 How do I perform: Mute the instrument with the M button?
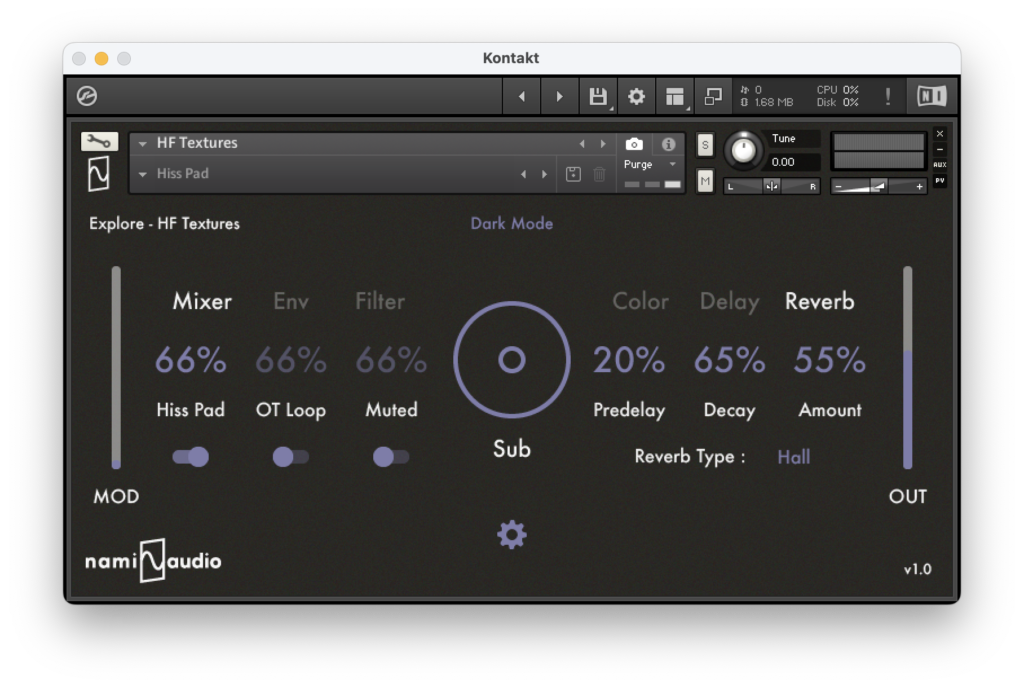[704, 182]
